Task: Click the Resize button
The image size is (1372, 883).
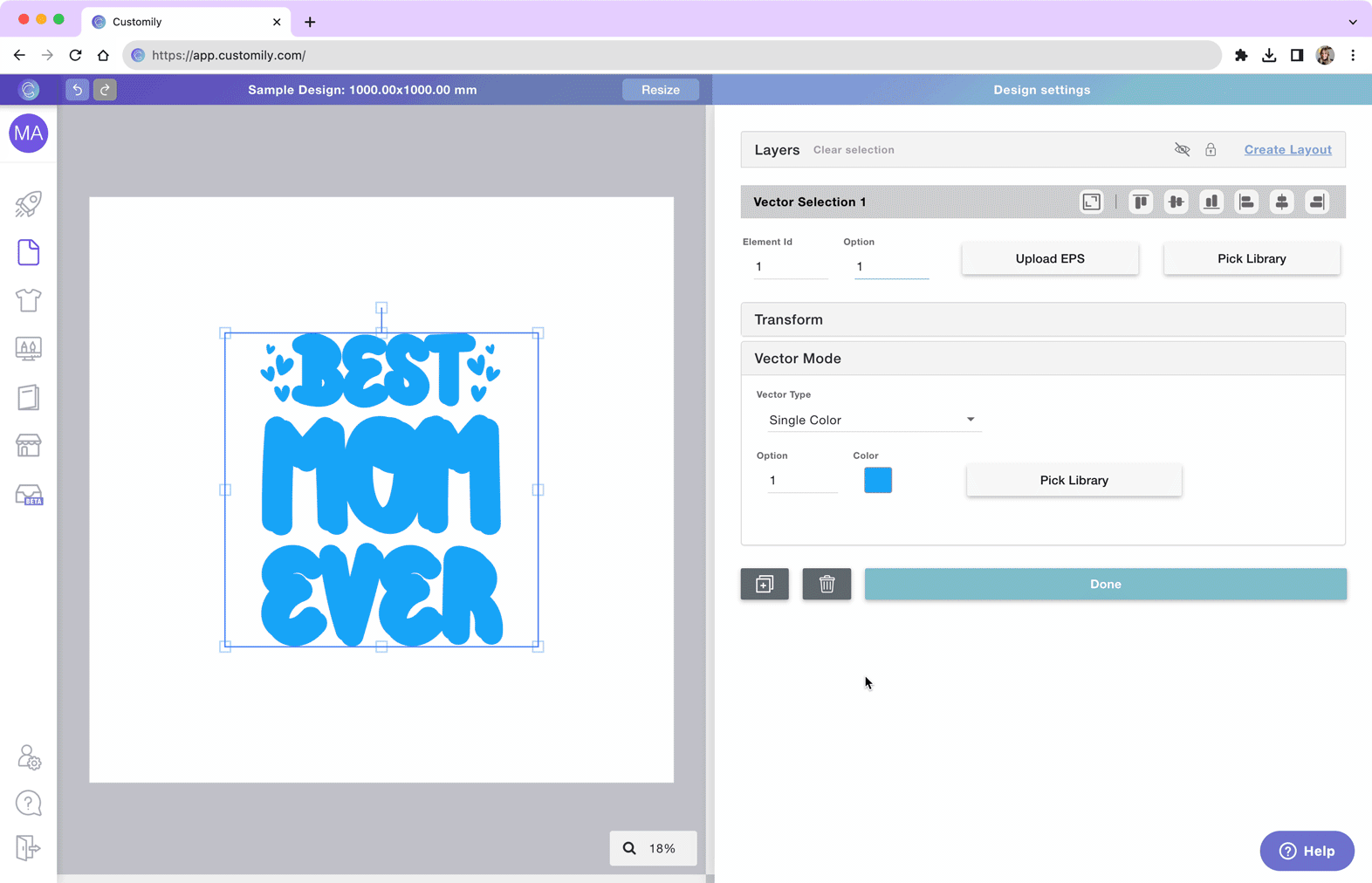Action: click(661, 90)
